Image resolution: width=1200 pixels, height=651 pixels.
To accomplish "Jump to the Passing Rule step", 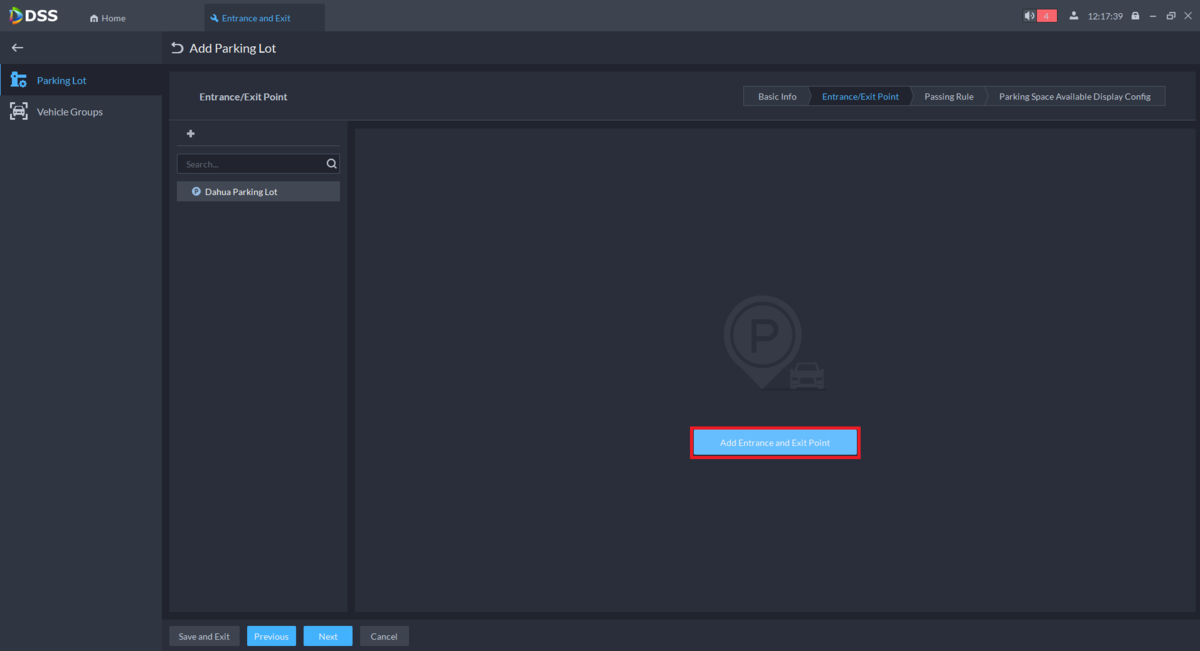I will (x=948, y=97).
